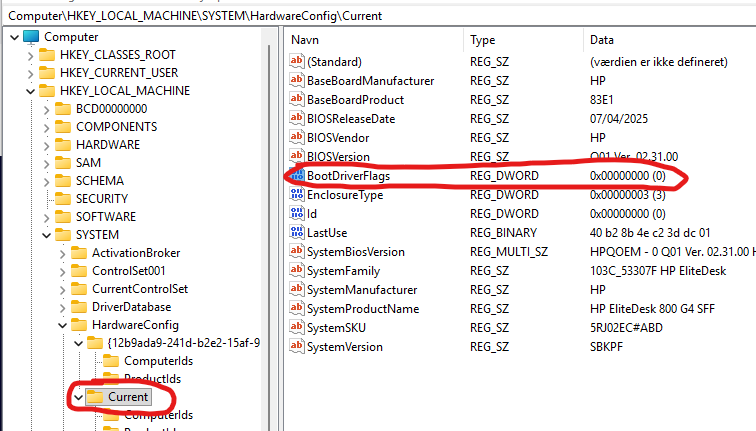756x431 pixels.
Task: Click the tree pane vertical scrollbar
Action: [x=272, y=200]
